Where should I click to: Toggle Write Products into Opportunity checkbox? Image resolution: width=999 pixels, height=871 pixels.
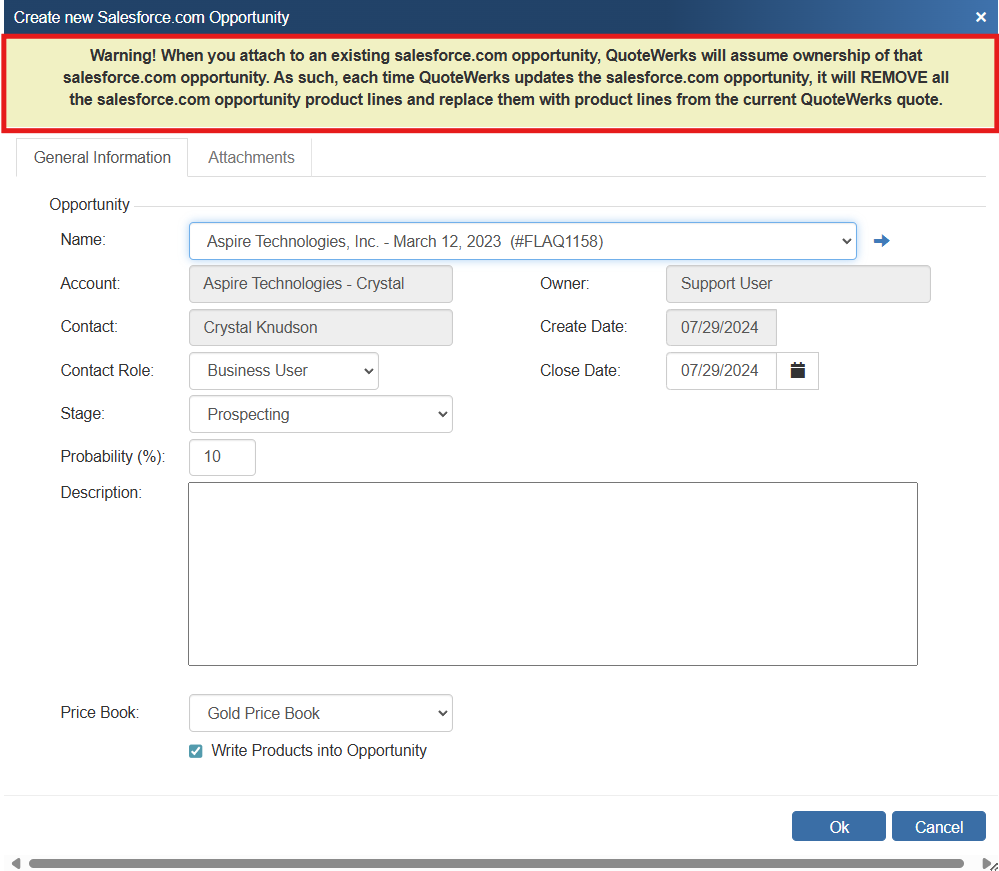pyautogui.click(x=196, y=751)
